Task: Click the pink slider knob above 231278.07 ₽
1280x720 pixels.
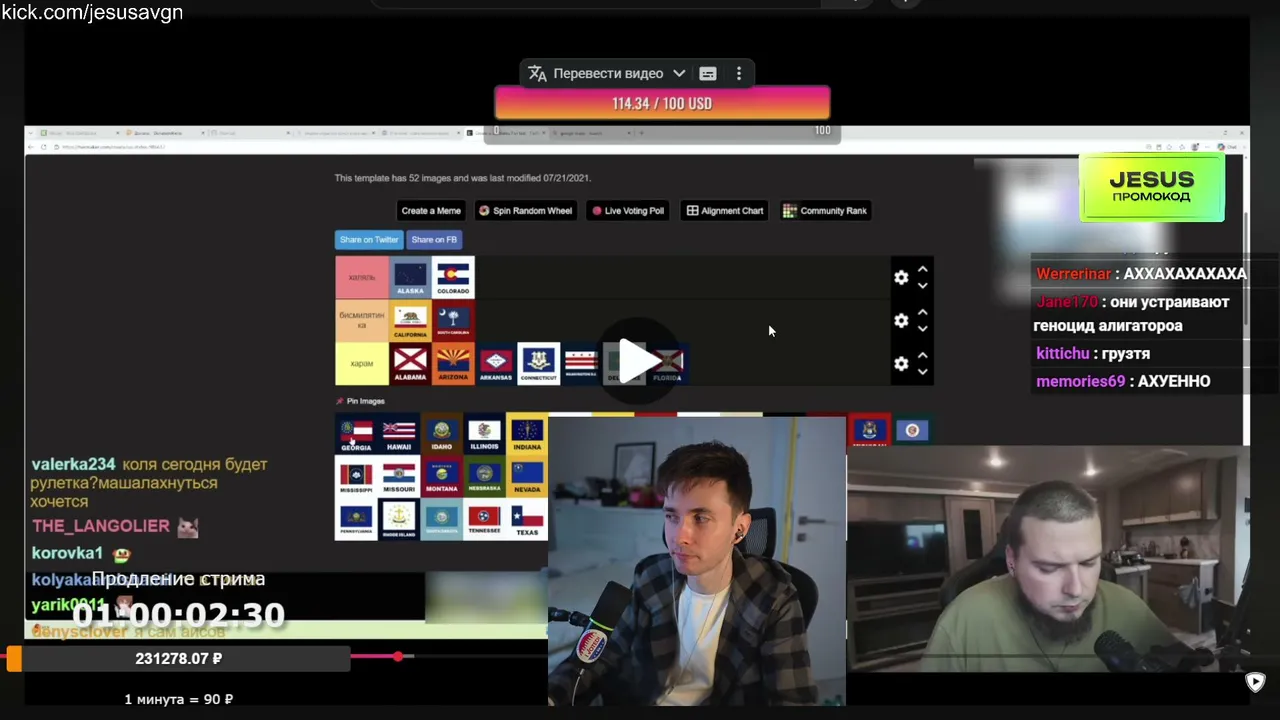Action: point(398,656)
